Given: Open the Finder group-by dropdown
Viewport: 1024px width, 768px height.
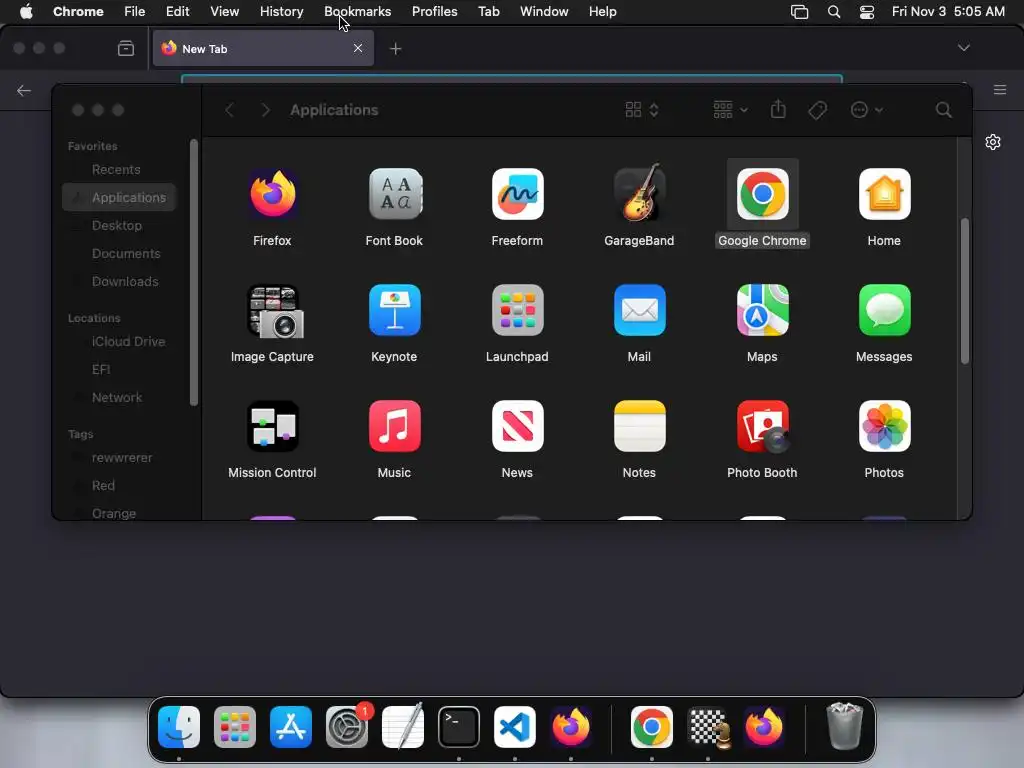Looking at the screenshot, I should (x=730, y=110).
